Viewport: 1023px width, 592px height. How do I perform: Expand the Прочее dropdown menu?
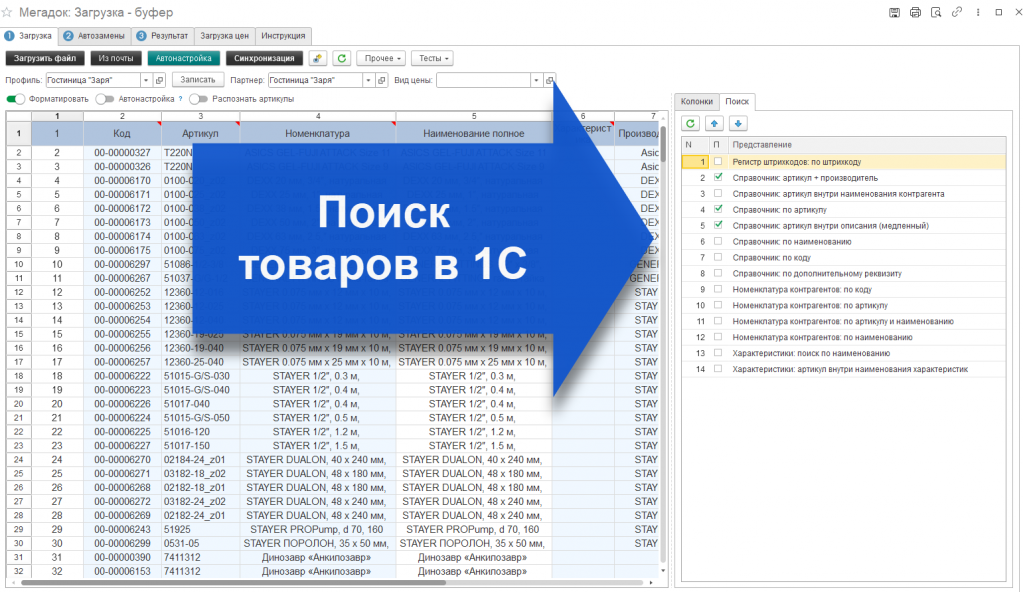pos(382,58)
